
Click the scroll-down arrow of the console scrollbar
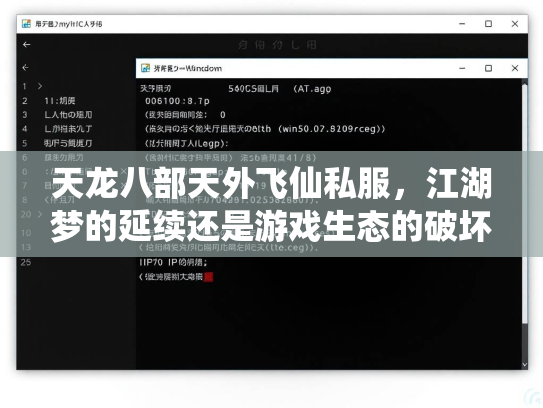click(525, 365)
